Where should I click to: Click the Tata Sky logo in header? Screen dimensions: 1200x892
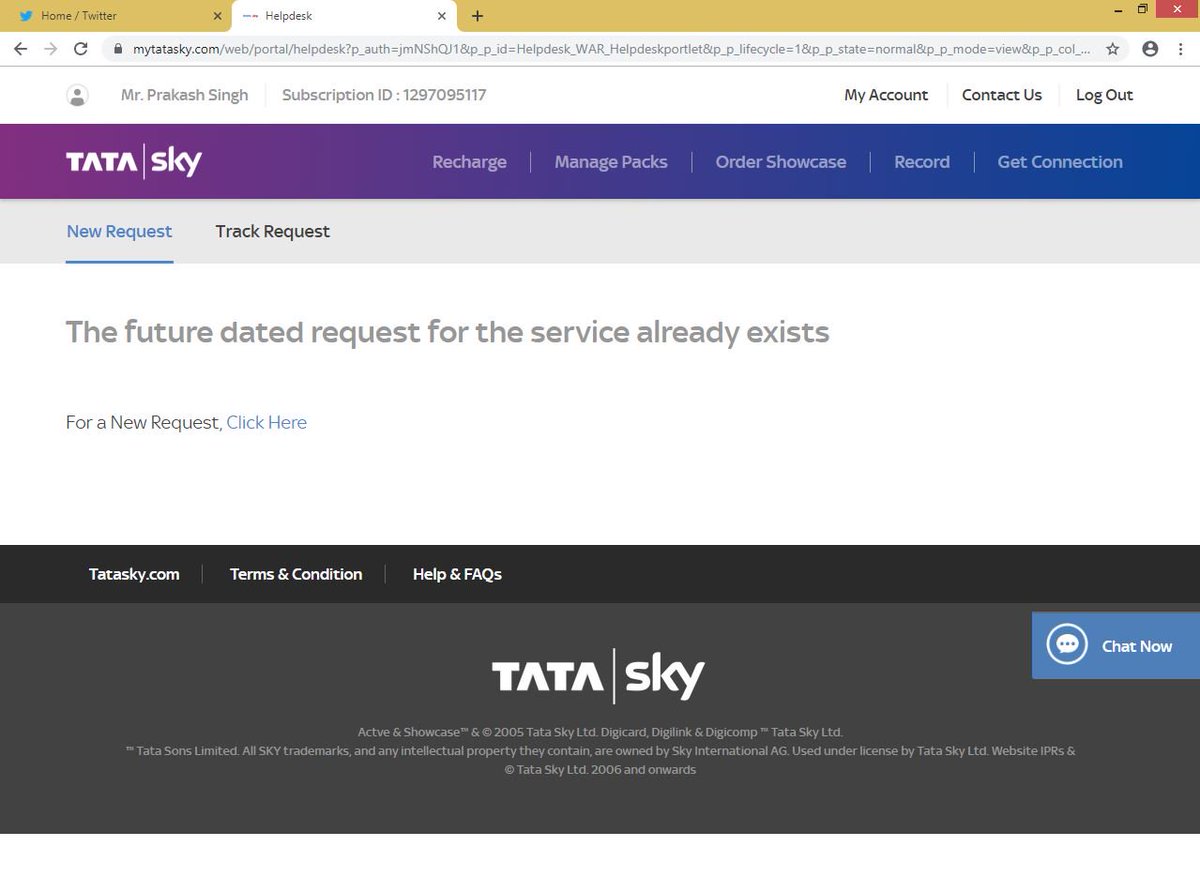click(x=134, y=161)
